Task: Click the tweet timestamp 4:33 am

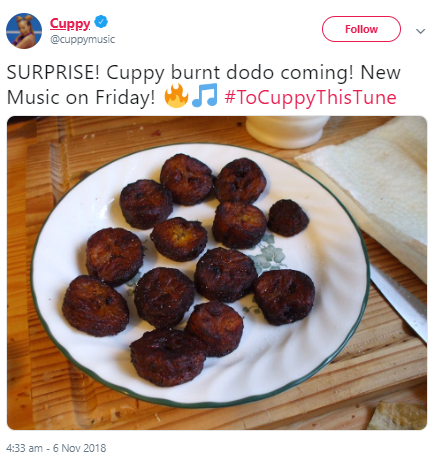Action: pyautogui.click(x=24, y=448)
